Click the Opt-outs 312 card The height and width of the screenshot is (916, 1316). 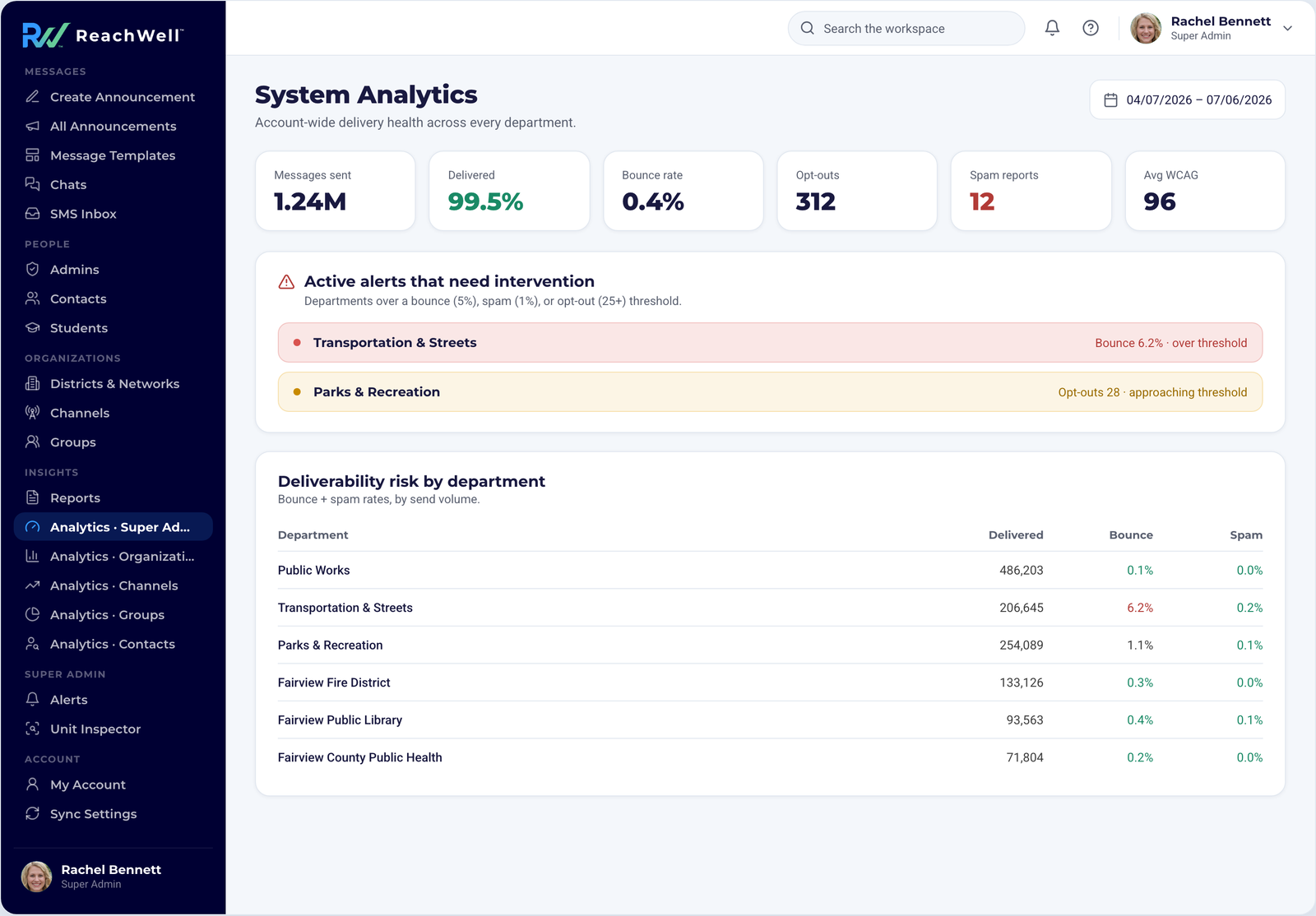pos(857,191)
